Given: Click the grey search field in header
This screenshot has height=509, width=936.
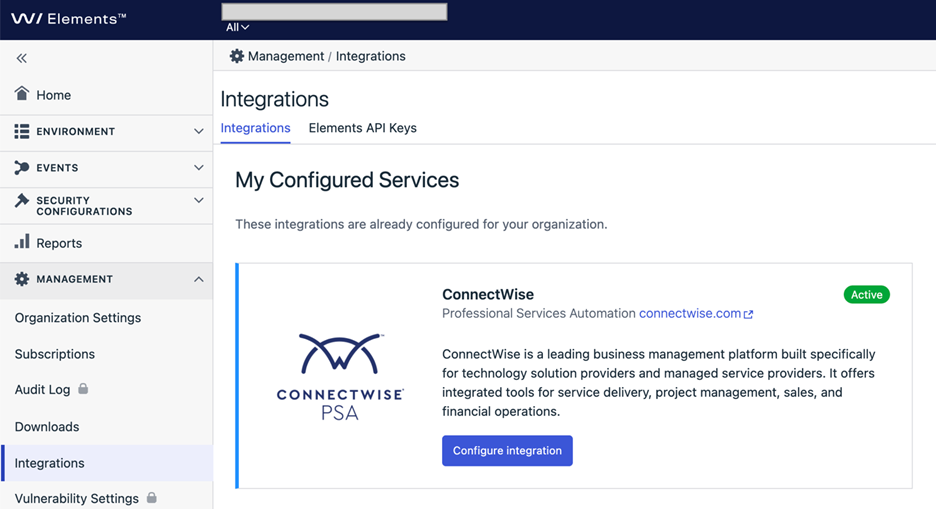Looking at the screenshot, I should 334,11.
